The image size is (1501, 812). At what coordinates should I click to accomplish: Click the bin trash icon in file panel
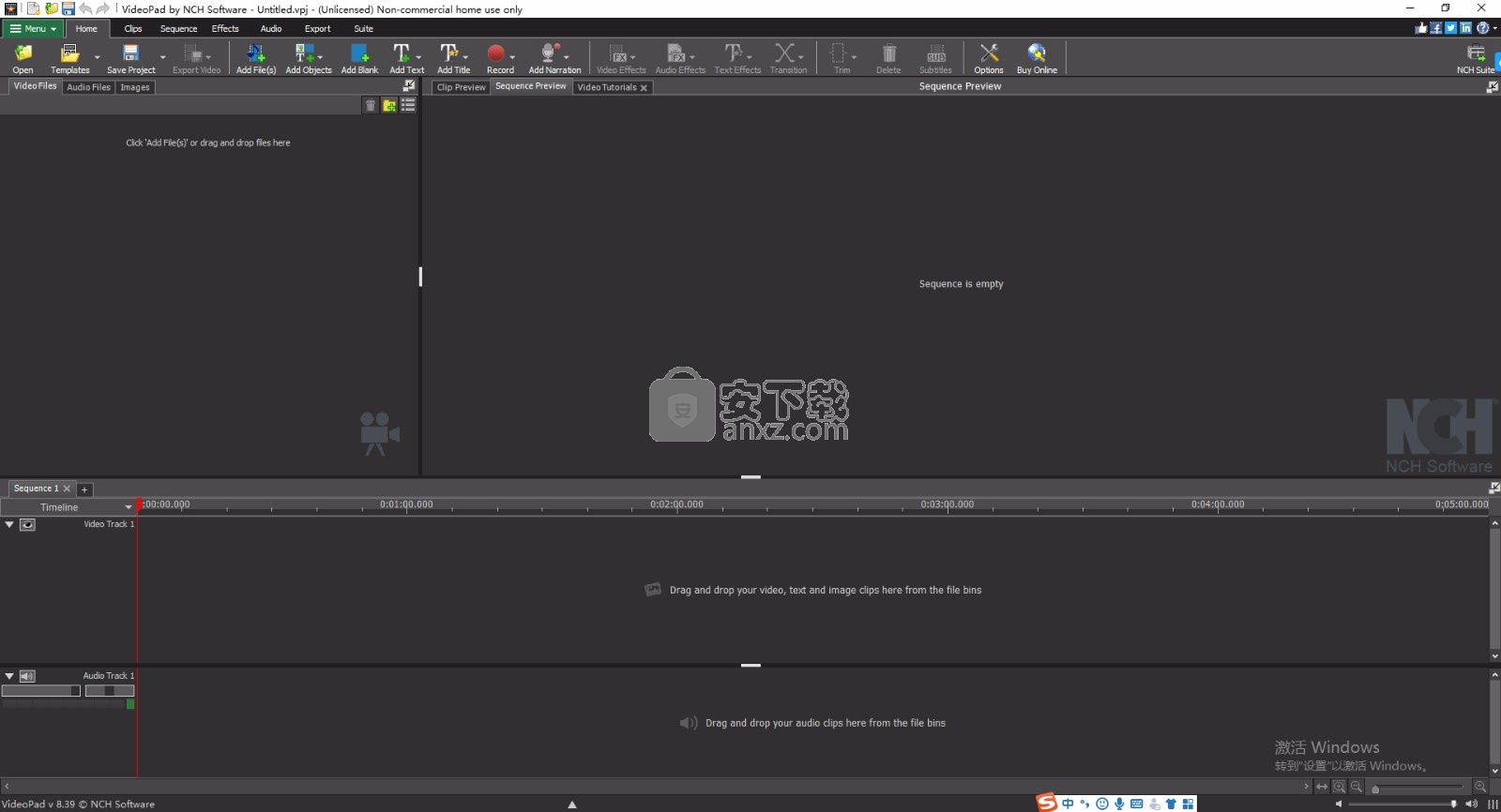pyautogui.click(x=371, y=106)
